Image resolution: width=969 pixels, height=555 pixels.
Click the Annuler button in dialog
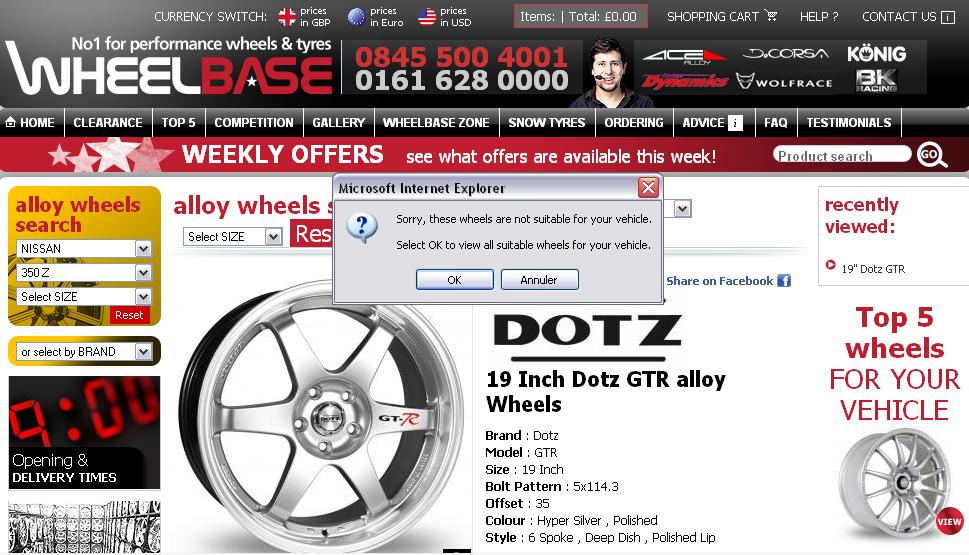pos(540,279)
